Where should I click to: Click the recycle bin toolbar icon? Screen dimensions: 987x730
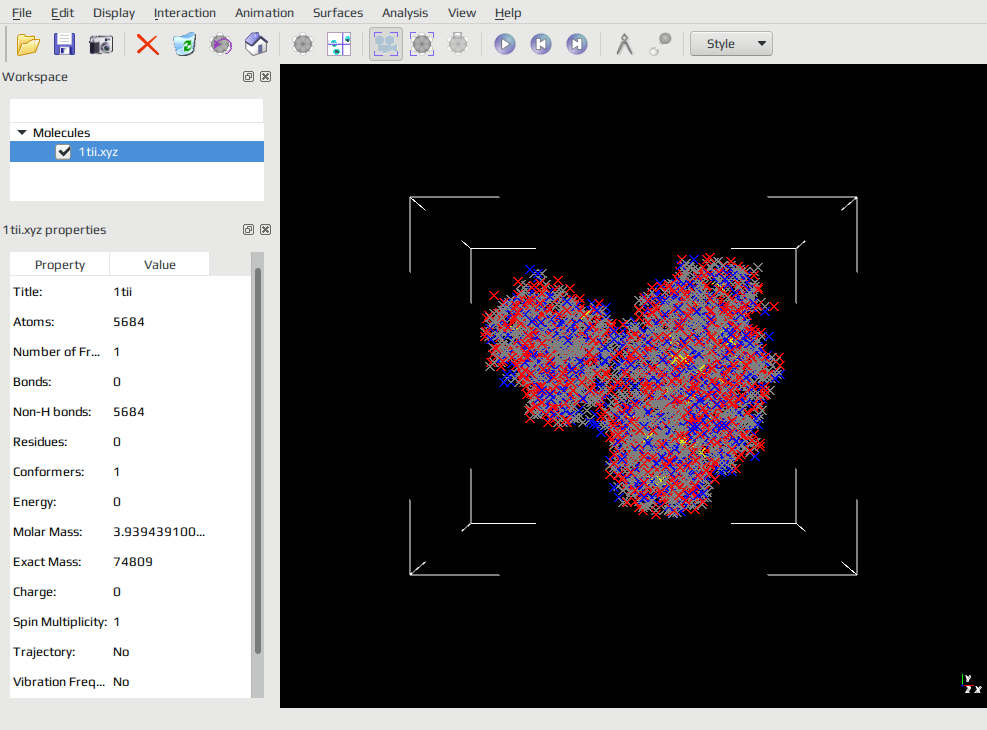pos(184,44)
